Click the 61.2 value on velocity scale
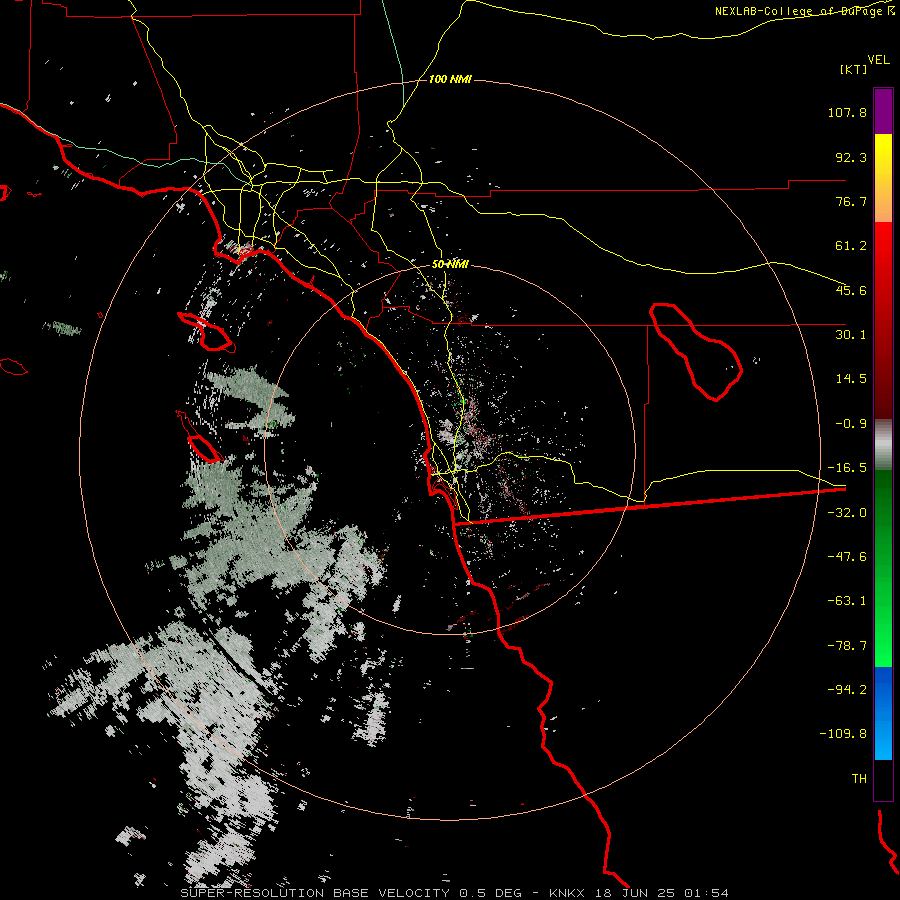Viewport: 900px width, 900px height. tap(851, 246)
